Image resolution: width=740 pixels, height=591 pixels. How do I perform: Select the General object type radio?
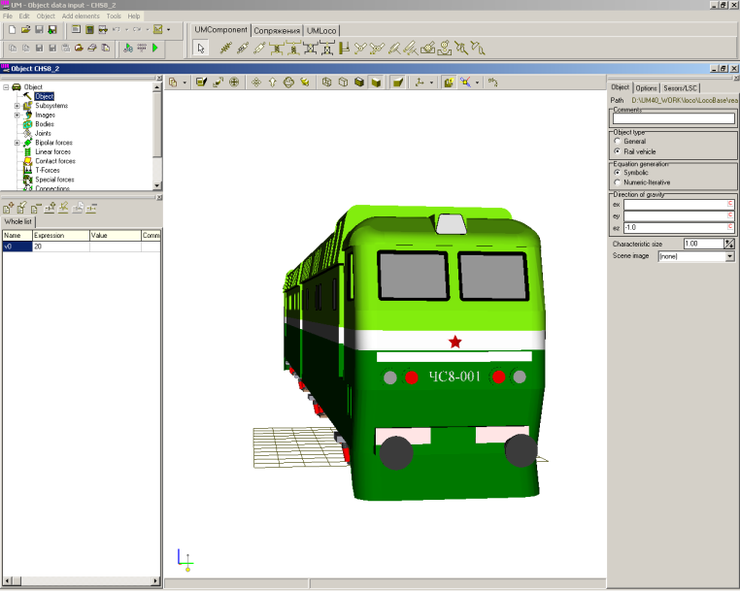617,141
